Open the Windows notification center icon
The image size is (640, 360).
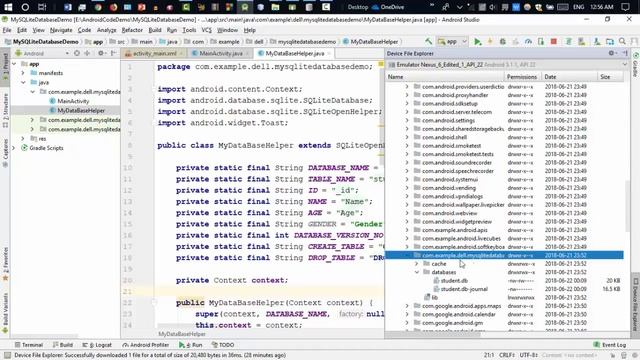(x=625, y=7)
